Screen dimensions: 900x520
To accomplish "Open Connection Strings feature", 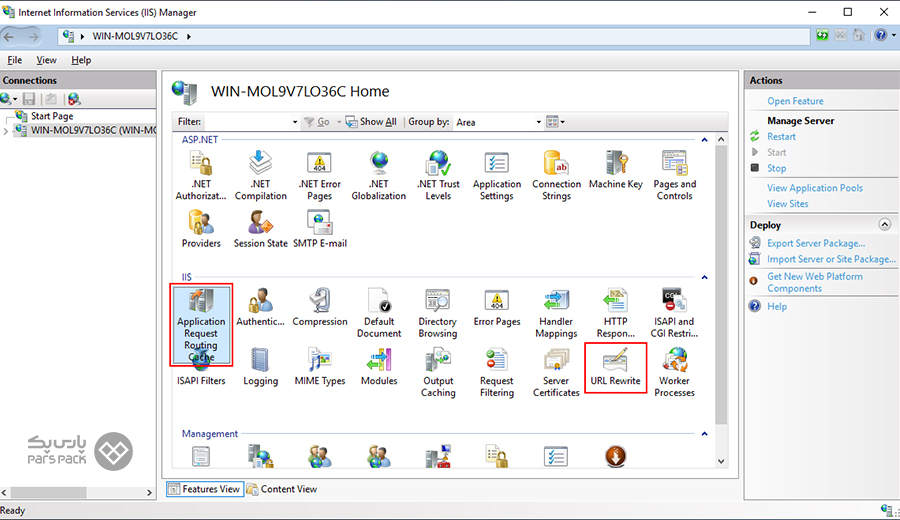I will point(556,176).
